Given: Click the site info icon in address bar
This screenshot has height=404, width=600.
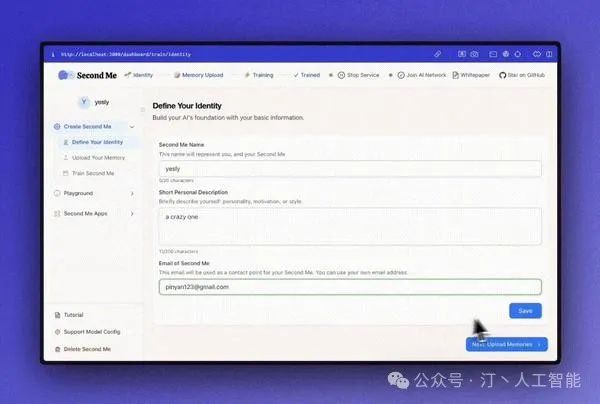Looking at the screenshot, I should 53,54.
